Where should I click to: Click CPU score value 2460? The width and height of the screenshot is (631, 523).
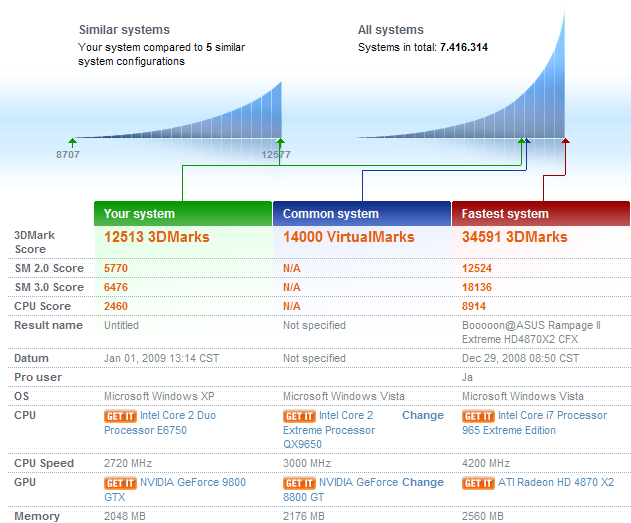[x=116, y=306]
